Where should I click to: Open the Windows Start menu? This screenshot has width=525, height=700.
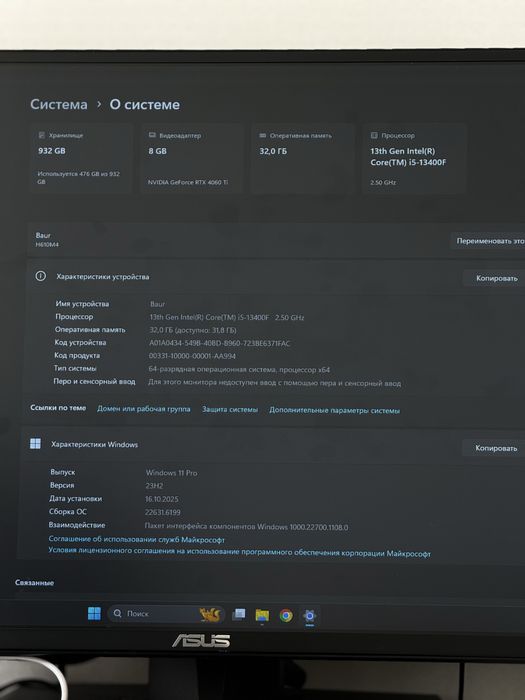94,613
